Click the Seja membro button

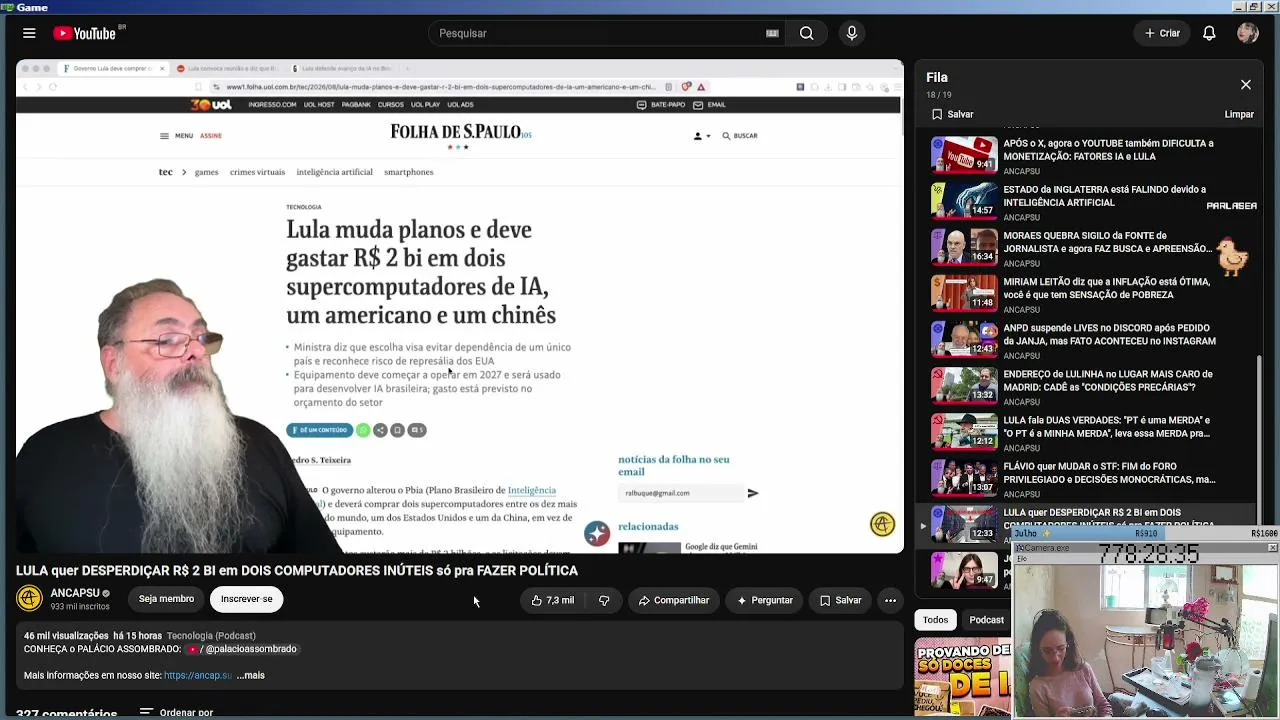click(x=166, y=599)
